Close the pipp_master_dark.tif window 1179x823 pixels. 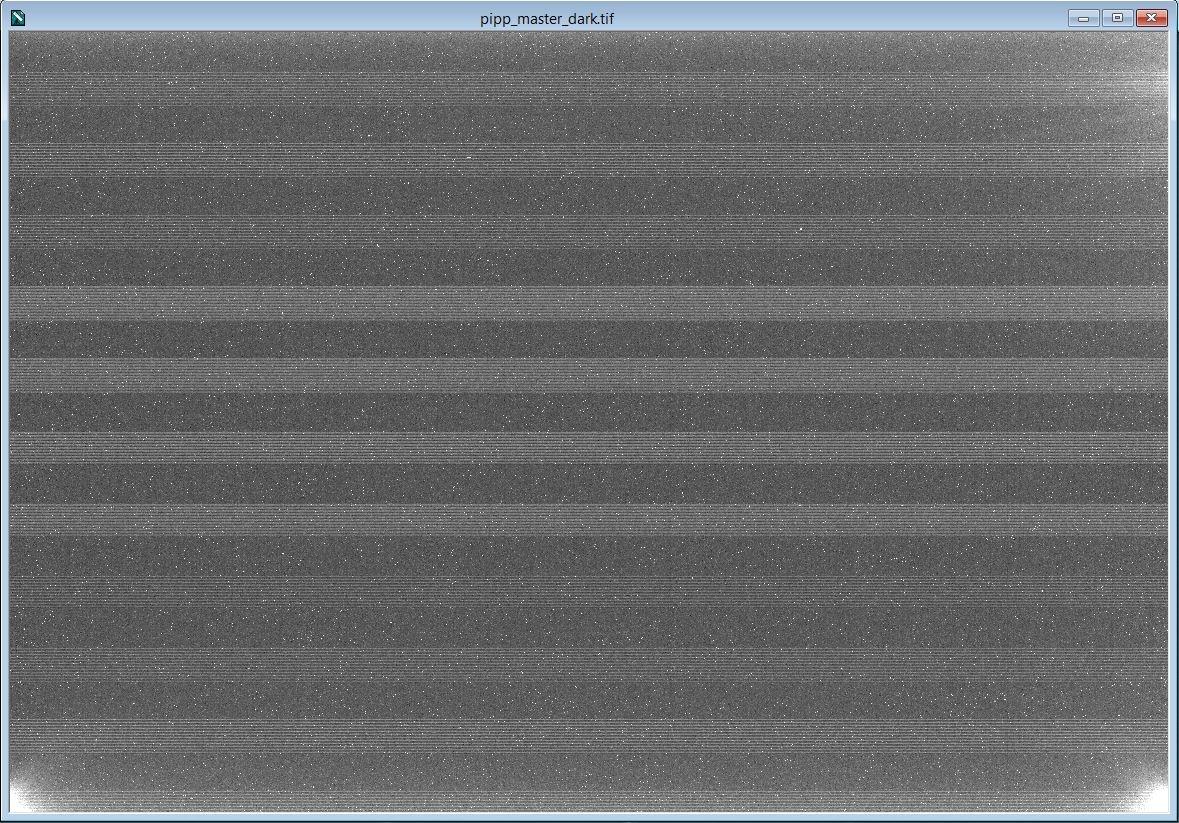point(1151,18)
